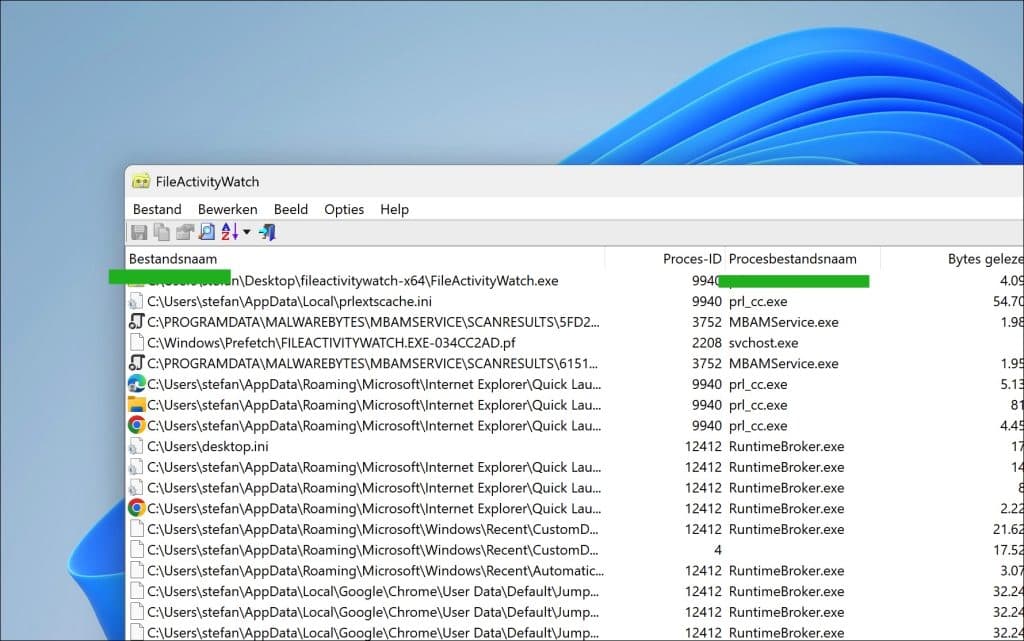Click process ID 12412 in the desktop.ini row

pos(703,446)
